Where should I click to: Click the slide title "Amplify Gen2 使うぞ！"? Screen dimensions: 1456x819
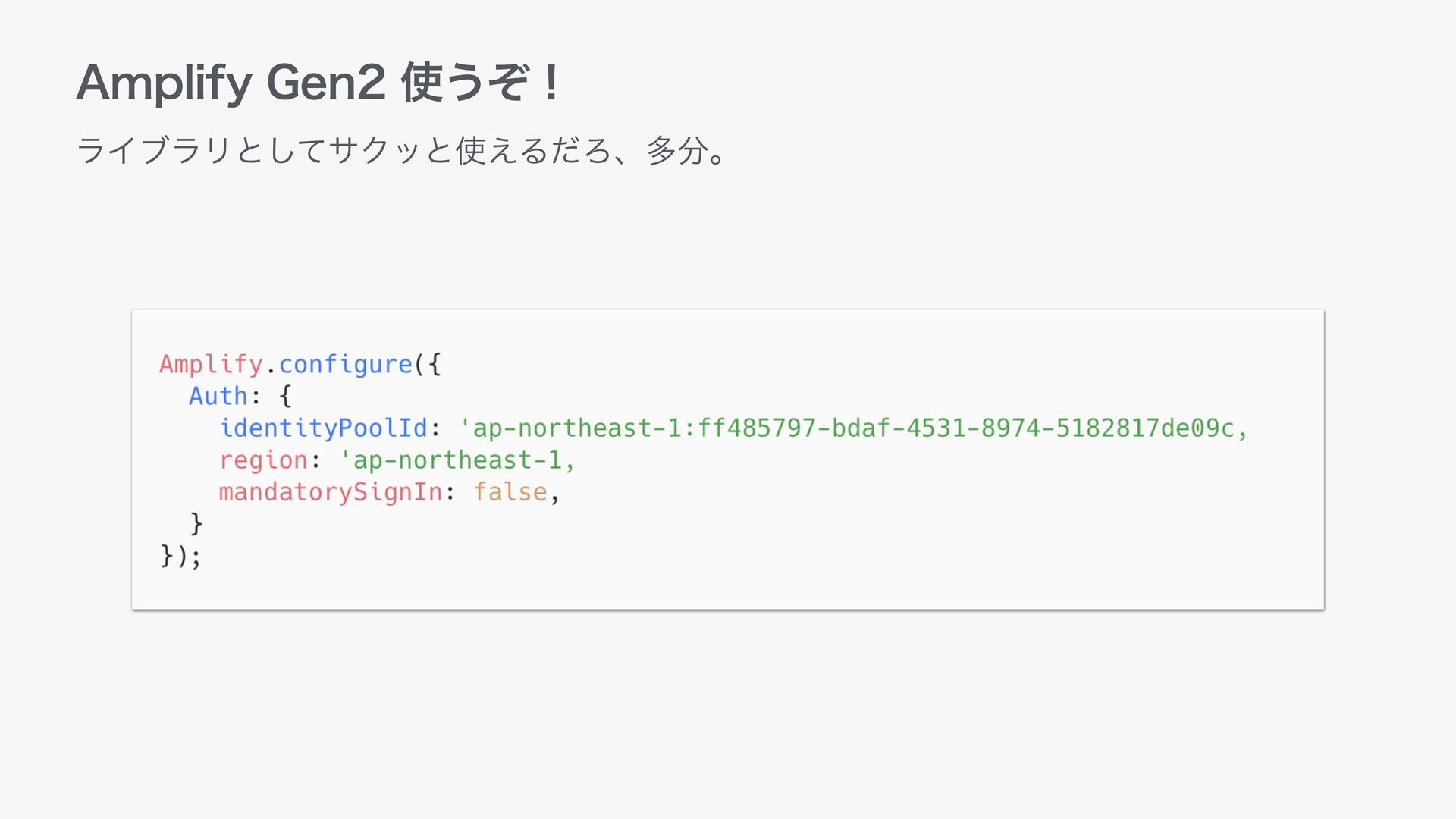tap(318, 83)
